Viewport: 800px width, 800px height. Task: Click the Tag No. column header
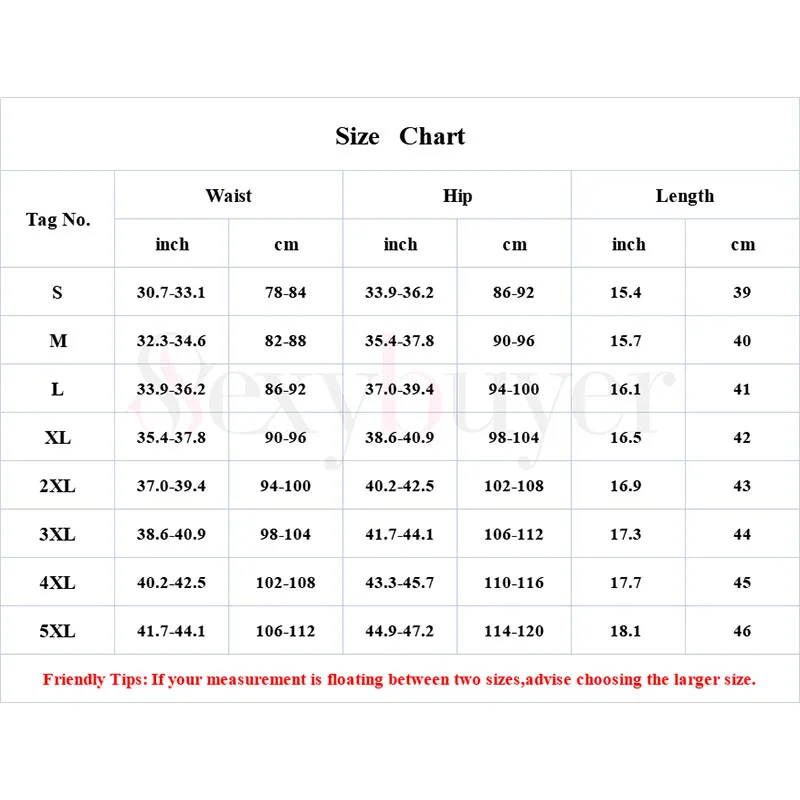pyautogui.click(x=58, y=220)
